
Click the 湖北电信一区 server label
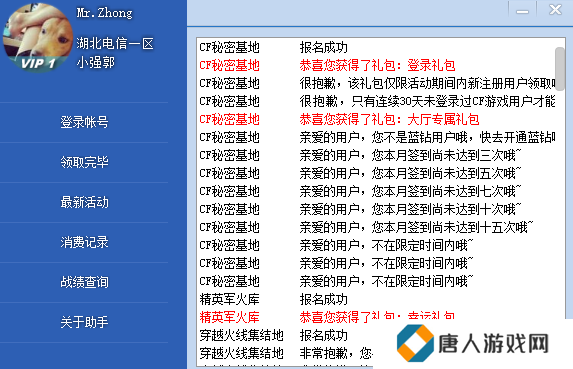click(x=115, y=43)
